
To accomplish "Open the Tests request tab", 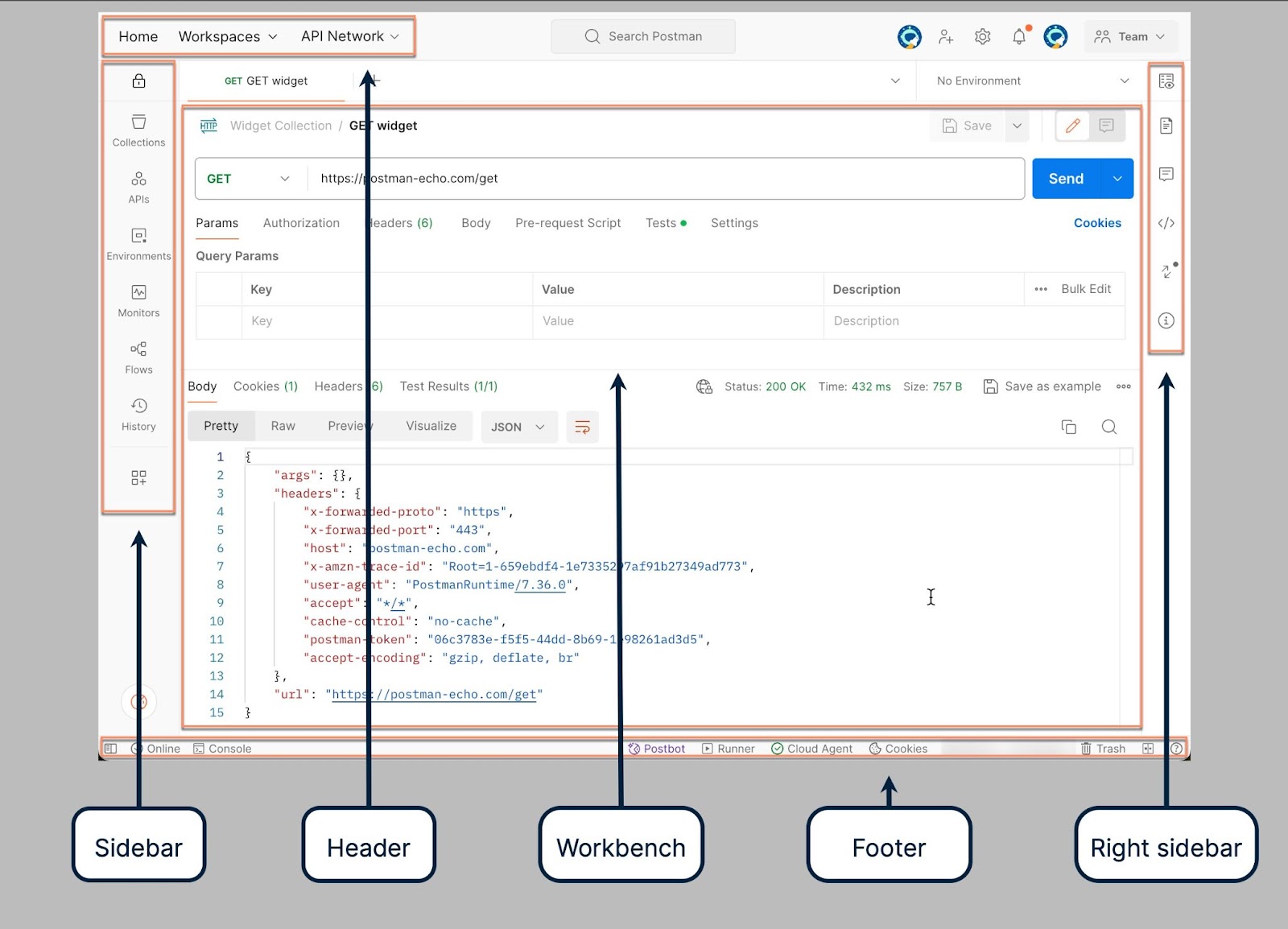I will (666, 223).
